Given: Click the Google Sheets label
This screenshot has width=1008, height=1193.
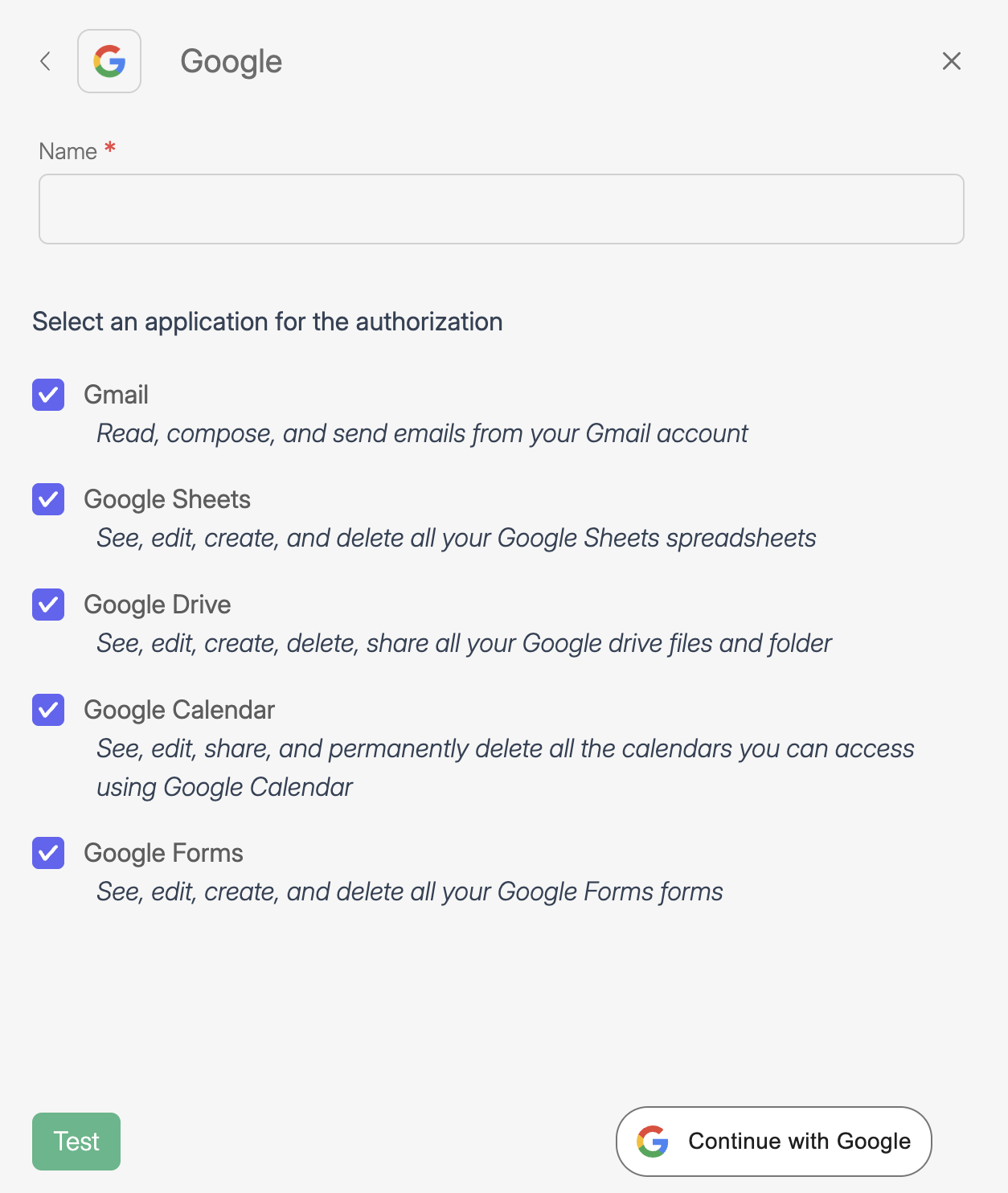Looking at the screenshot, I should pyautogui.click(x=167, y=499).
